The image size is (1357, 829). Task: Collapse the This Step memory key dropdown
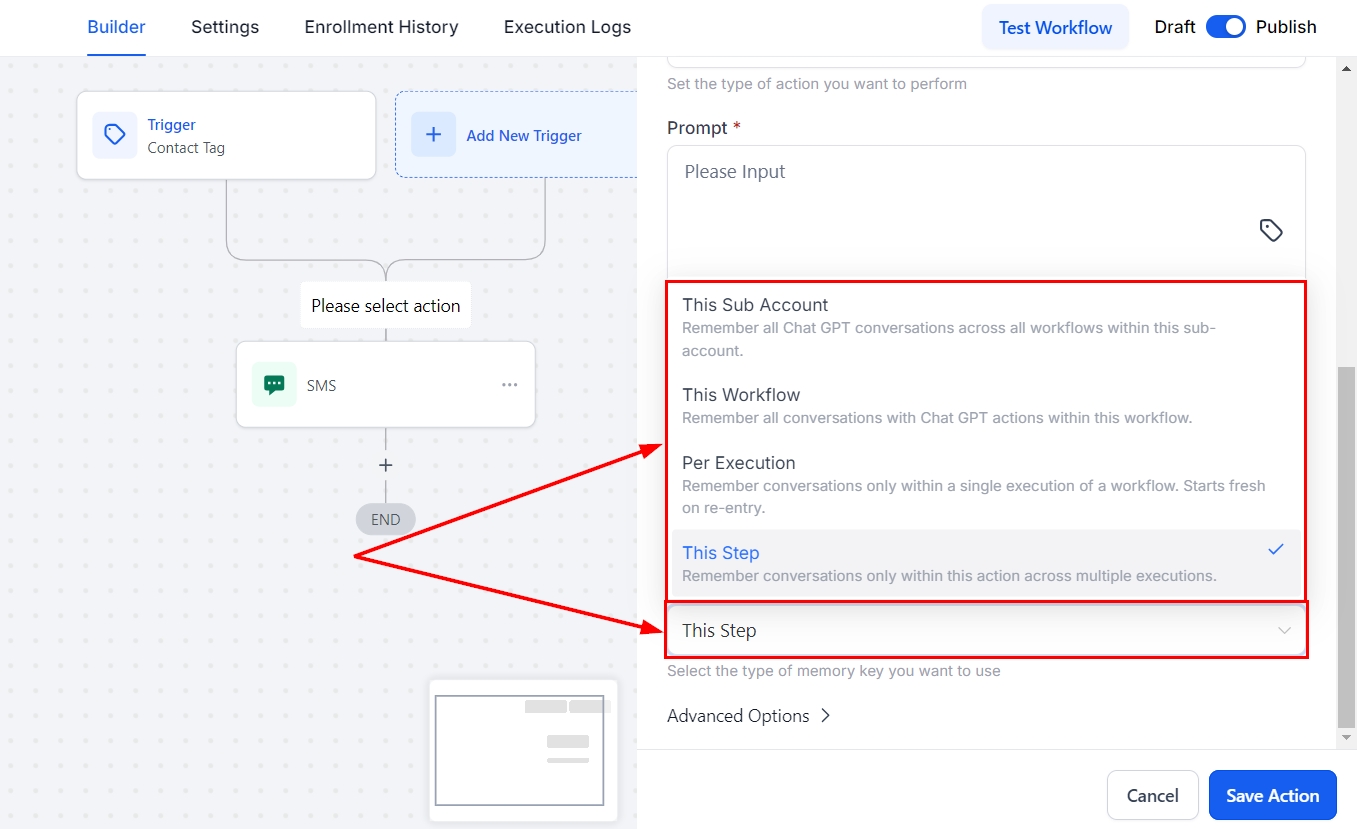pyautogui.click(x=1284, y=631)
